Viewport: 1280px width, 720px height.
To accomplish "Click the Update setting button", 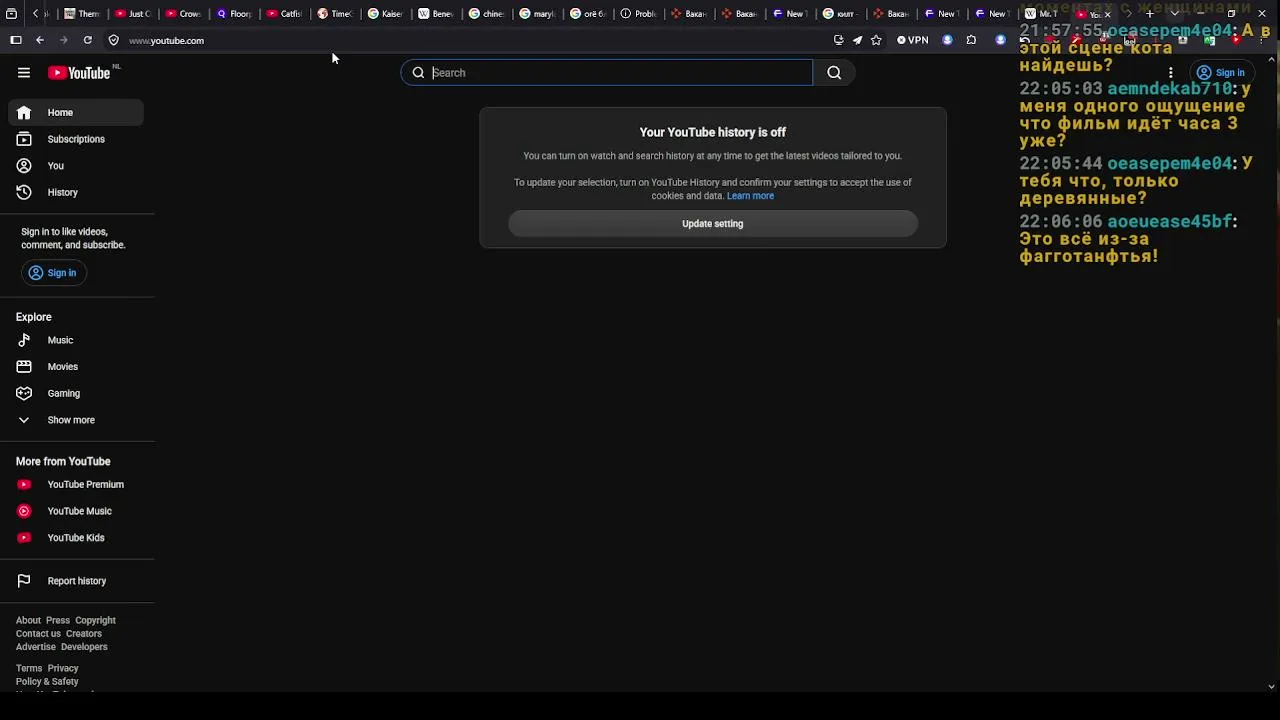I will pos(713,224).
